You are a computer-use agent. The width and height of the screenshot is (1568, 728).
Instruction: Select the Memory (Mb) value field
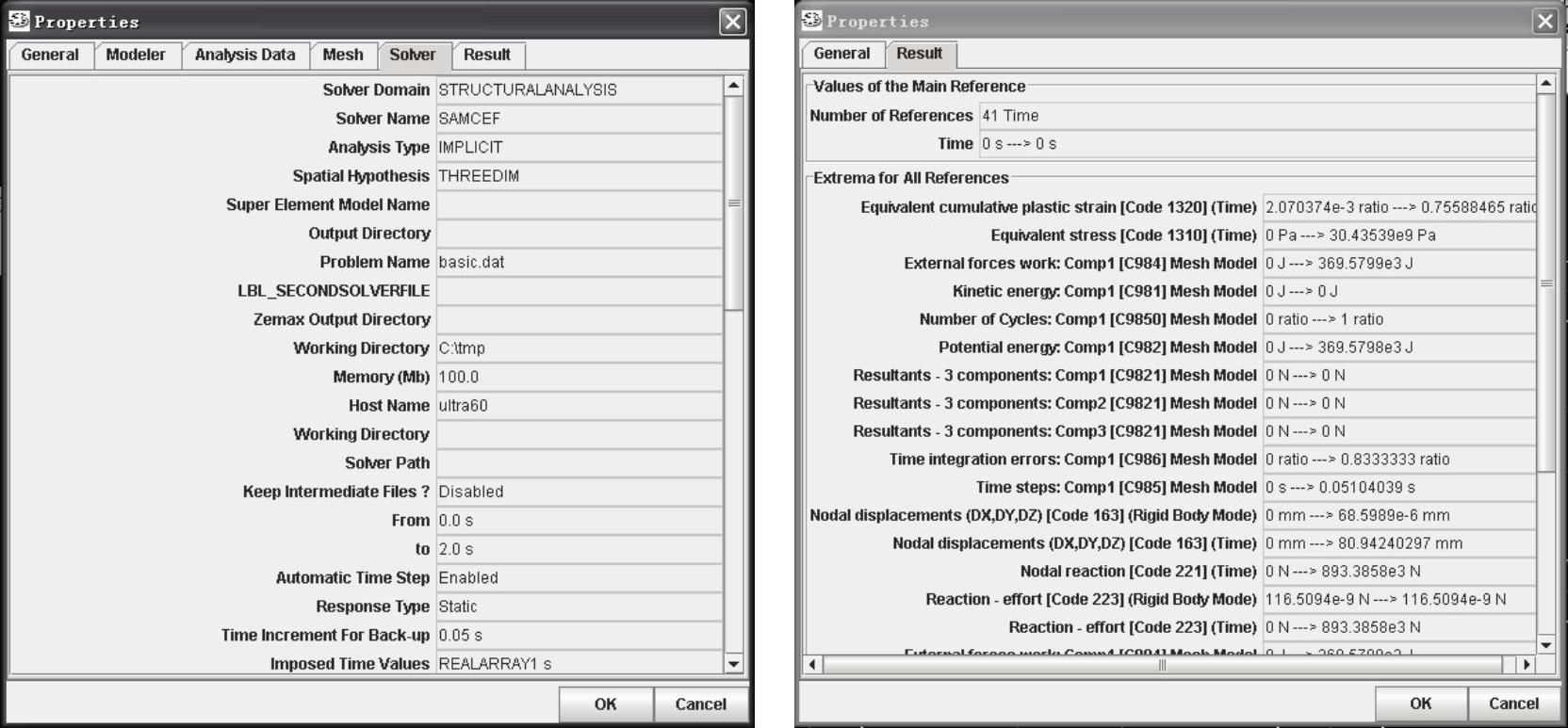579,378
